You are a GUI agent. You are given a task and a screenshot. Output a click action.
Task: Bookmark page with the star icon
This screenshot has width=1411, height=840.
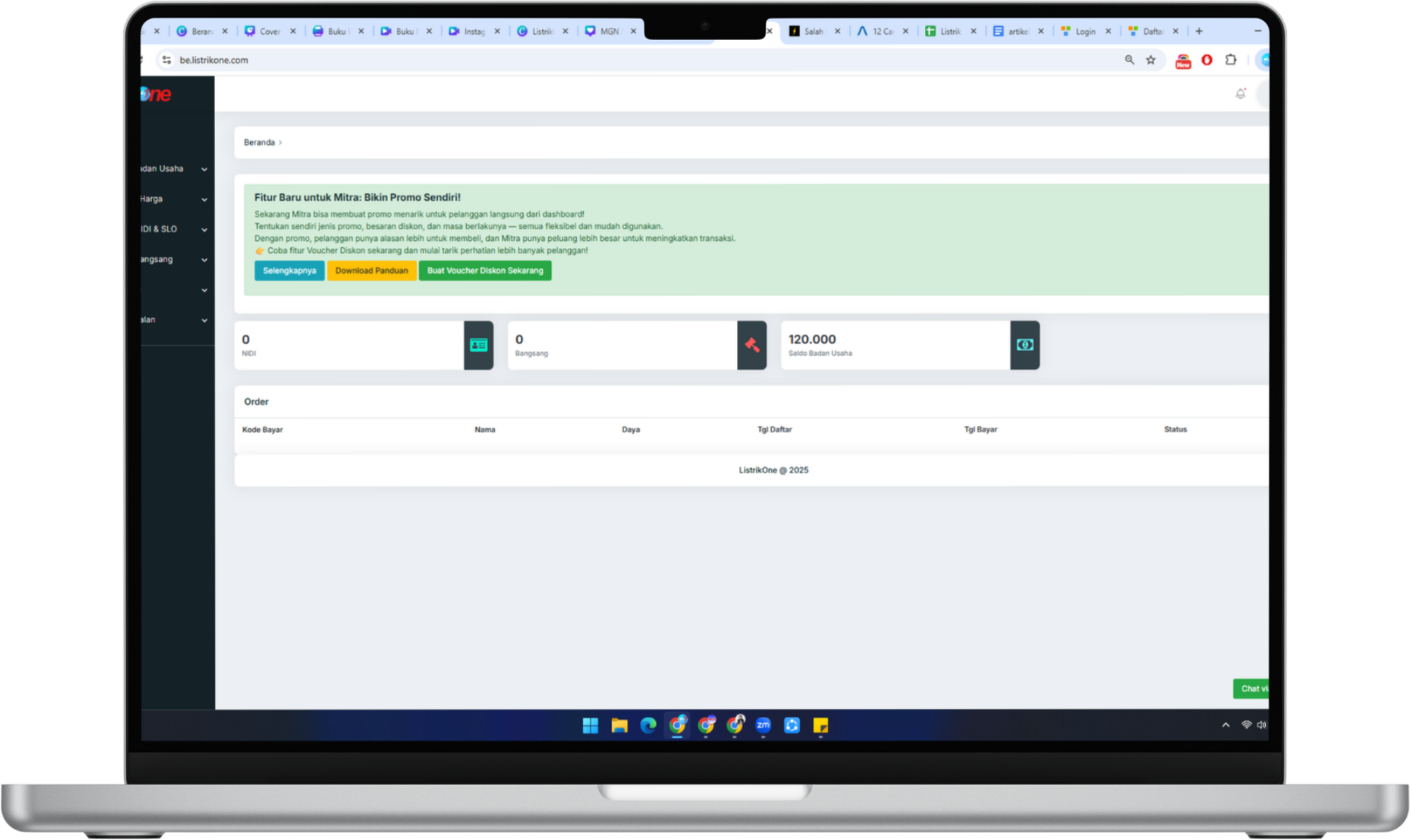(1151, 60)
